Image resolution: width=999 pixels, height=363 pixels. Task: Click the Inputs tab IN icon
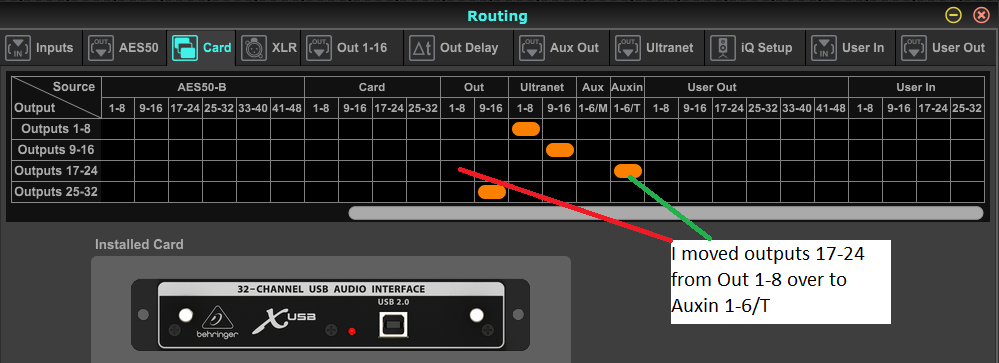click(x=18, y=48)
